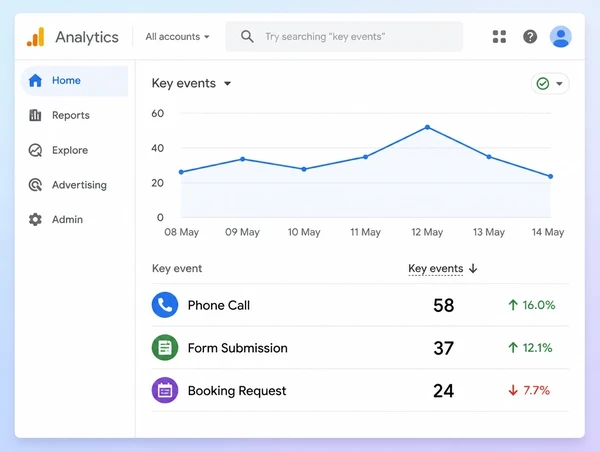Click the Booking Request calendar icon
The image size is (600, 452).
coord(165,390)
